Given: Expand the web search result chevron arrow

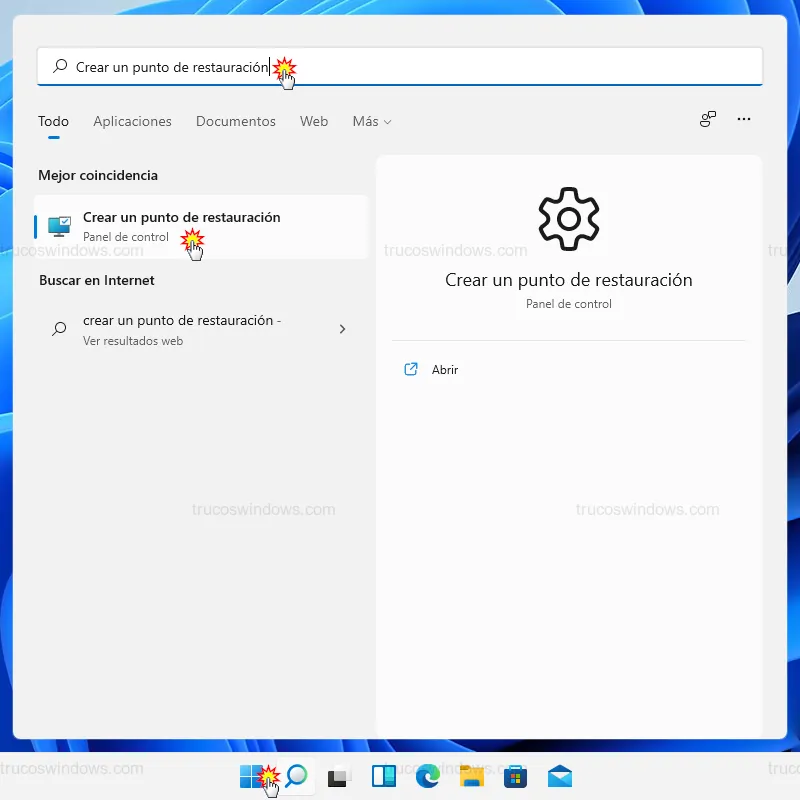Looking at the screenshot, I should [x=342, y=328].
